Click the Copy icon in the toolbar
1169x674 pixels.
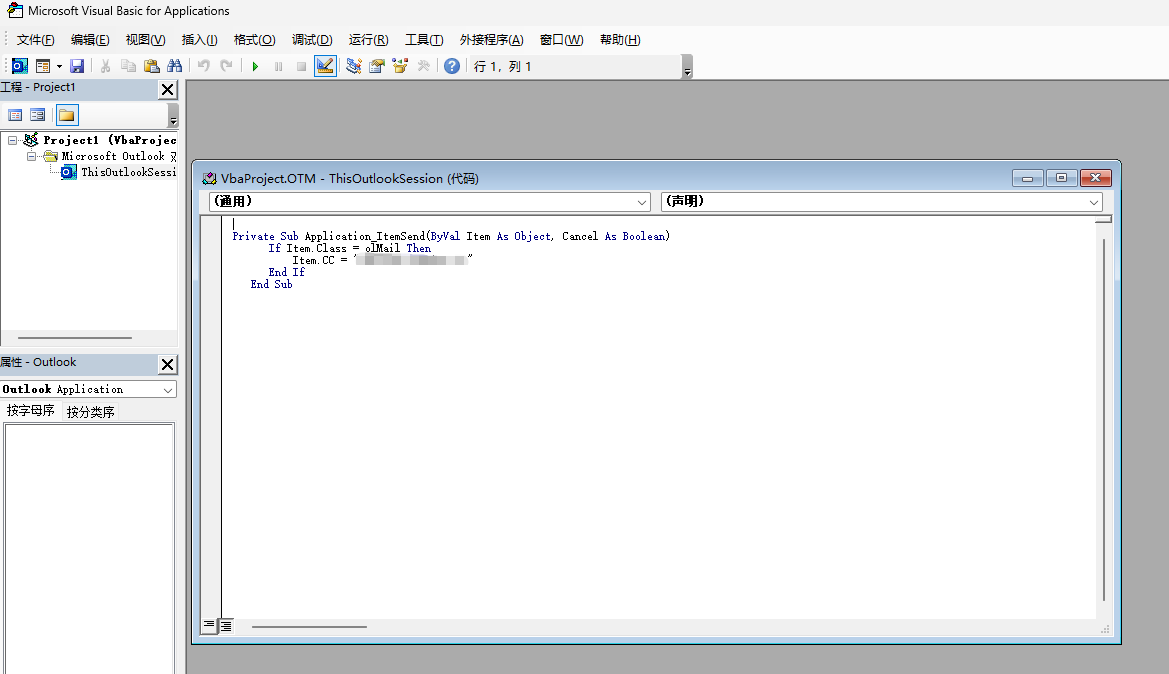[128, 66]
